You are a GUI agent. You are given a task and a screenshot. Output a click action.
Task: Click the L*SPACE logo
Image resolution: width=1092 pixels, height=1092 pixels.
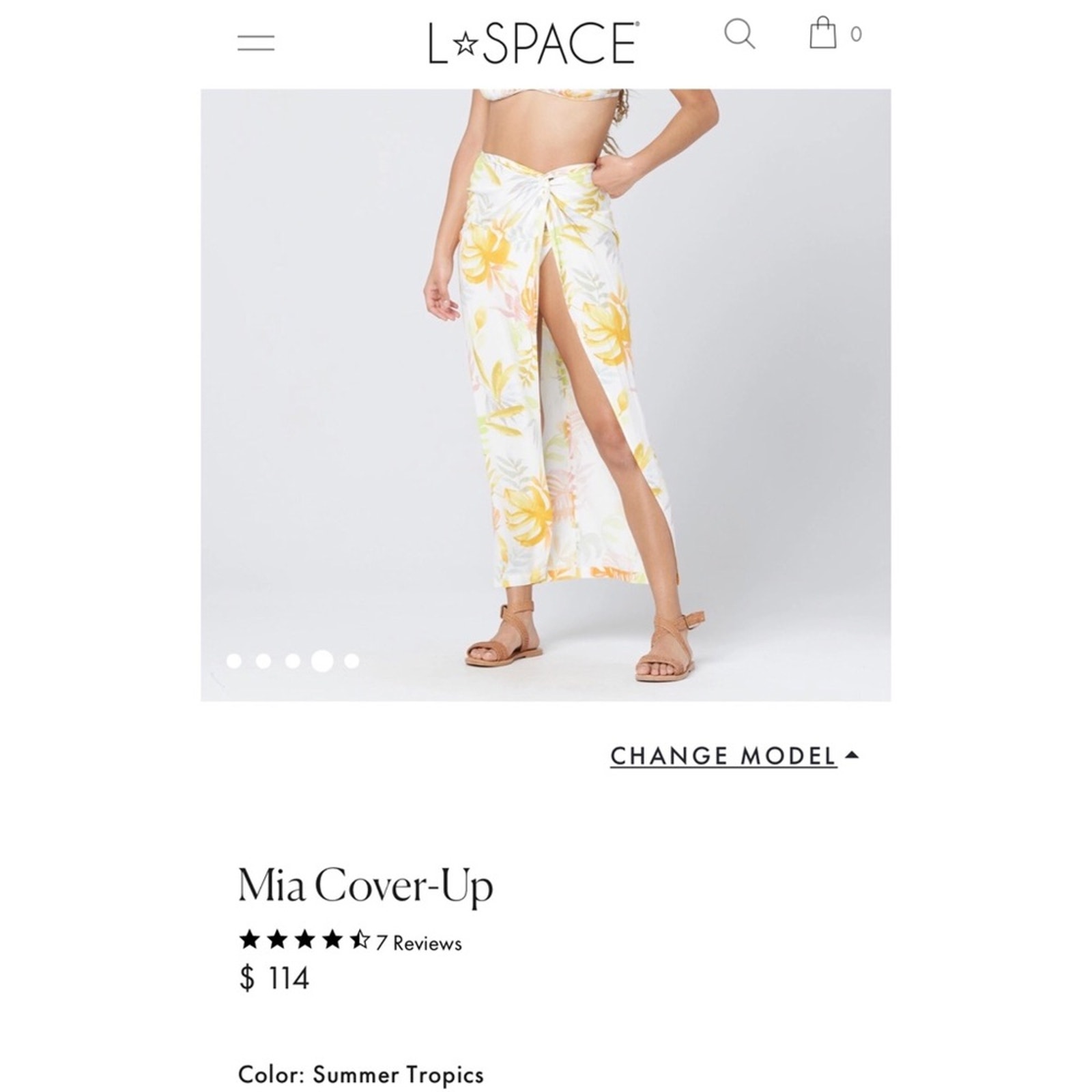click(x=534, y=43)
